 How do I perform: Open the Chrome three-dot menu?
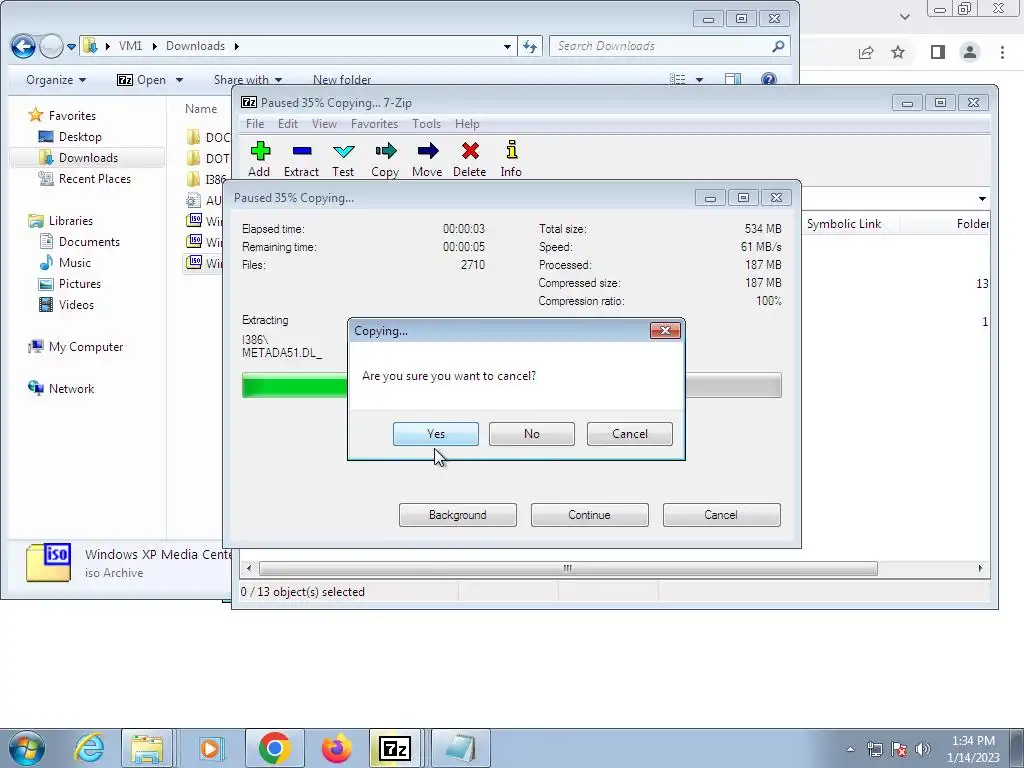[1002, 52]
